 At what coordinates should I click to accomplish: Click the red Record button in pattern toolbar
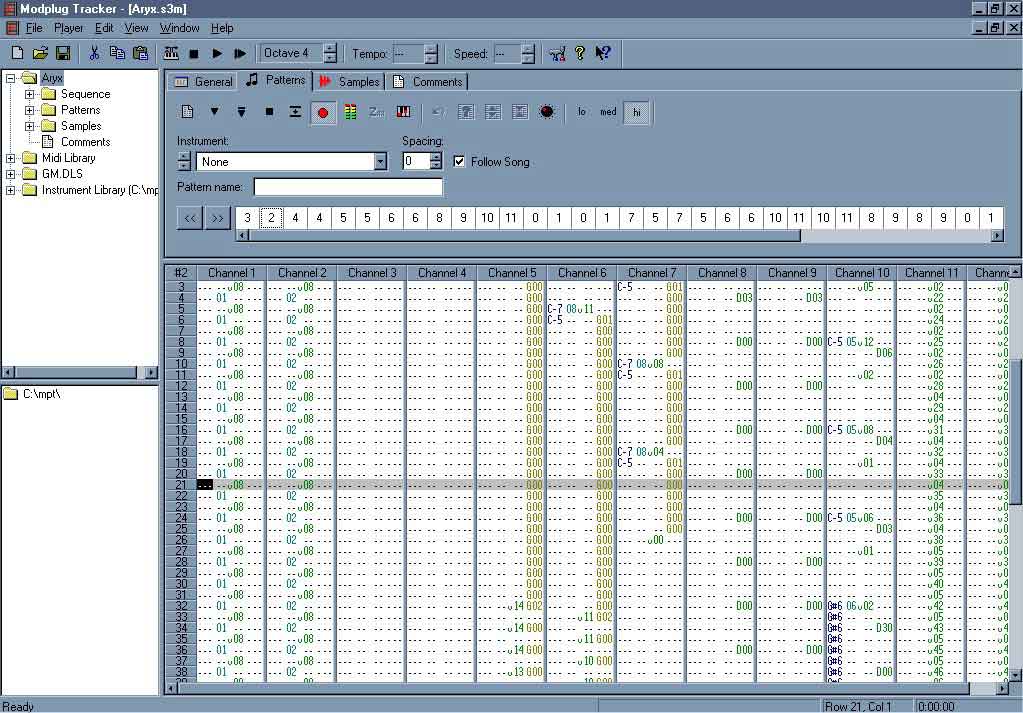click(x=322, y=112)
